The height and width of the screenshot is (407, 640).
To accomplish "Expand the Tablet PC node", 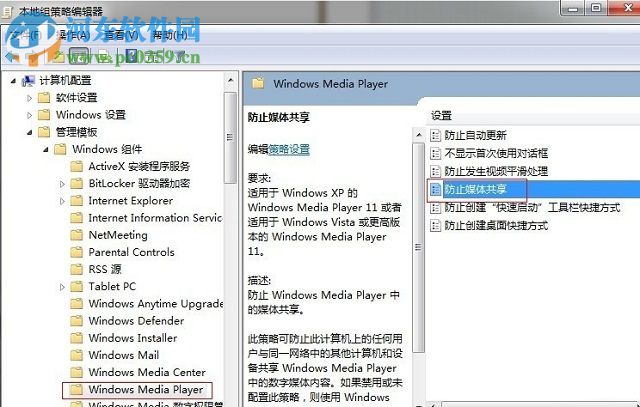I will [x=62, y=287].
